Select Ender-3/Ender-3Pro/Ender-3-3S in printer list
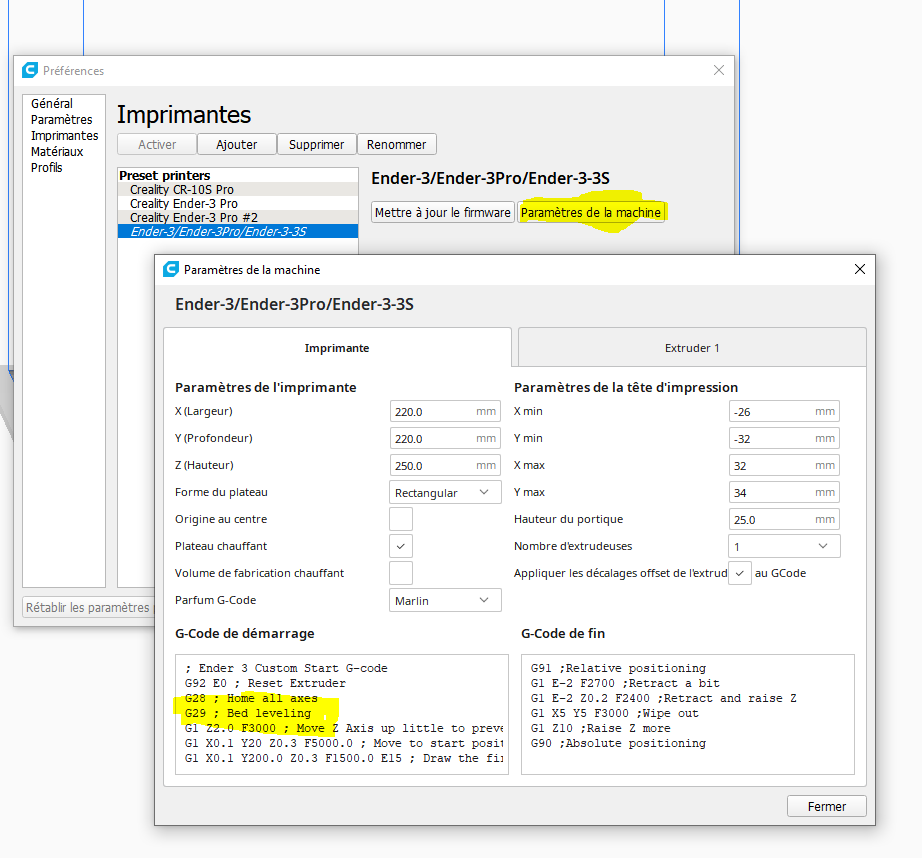Screen dimensions: 922x858 point(238,232)
